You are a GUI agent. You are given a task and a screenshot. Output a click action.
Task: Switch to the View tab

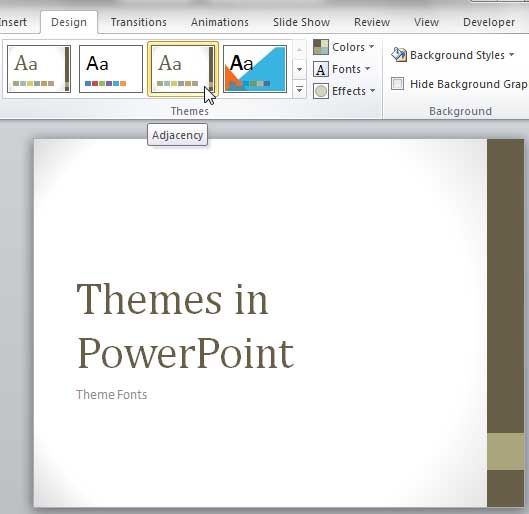426,22
